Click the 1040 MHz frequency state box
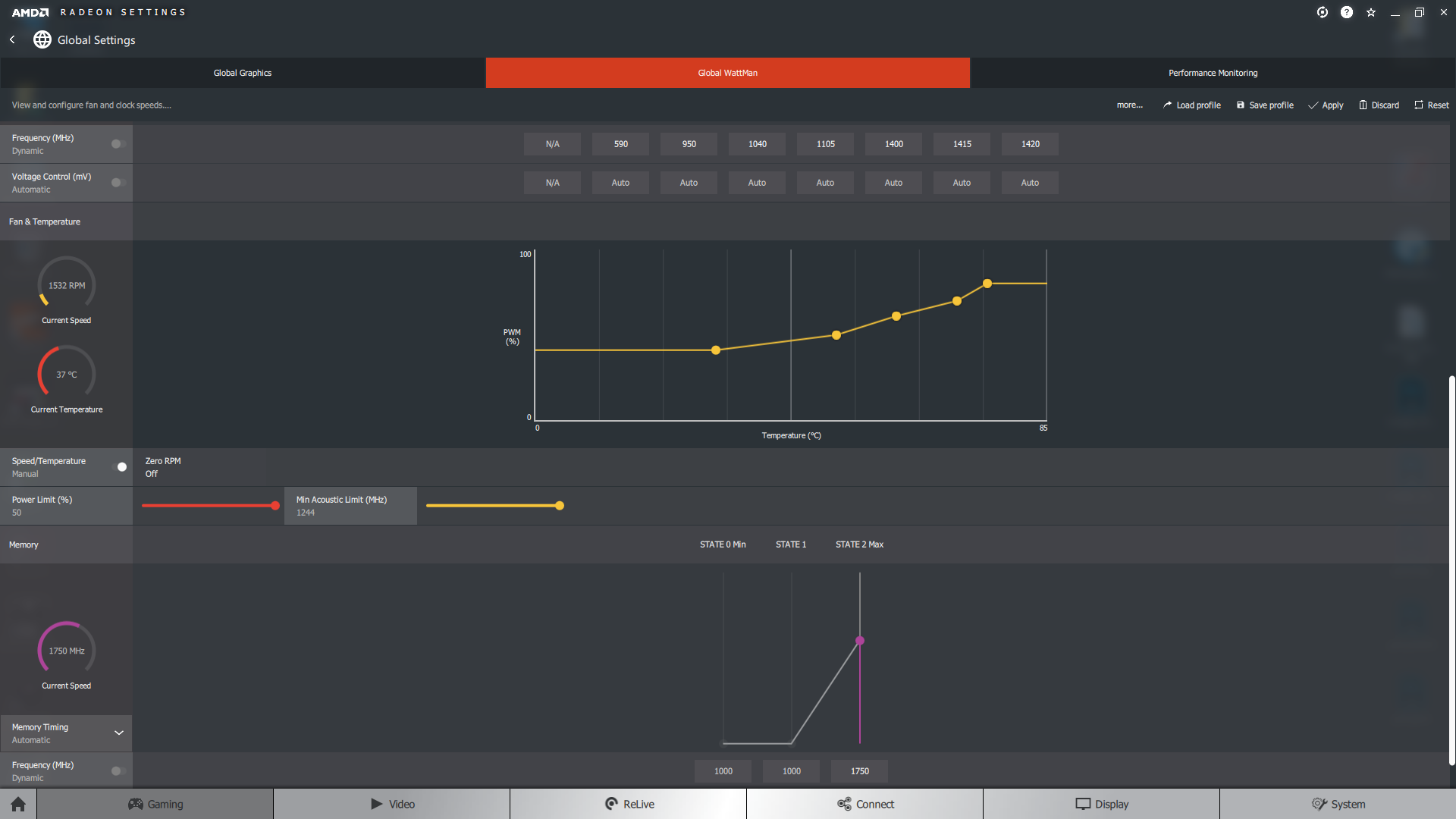 757,144
